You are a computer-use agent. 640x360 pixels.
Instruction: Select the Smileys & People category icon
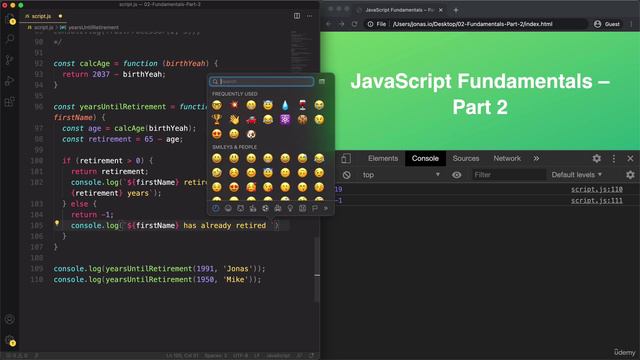click(x=228, y=209)
